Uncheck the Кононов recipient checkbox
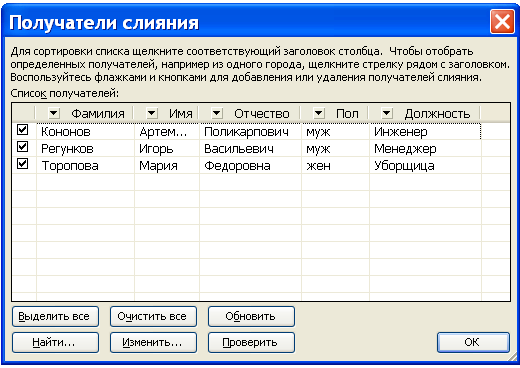The width and height of the screenshot is (520, 368). coord(23,129)
